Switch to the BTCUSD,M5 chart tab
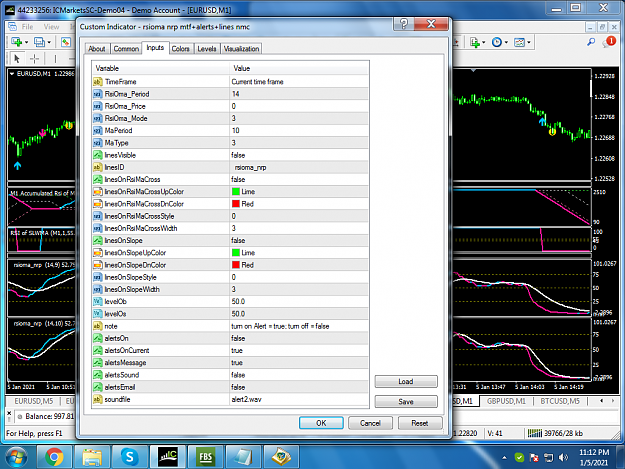Viewport: 625px width, 469px height. coord(560,401)
